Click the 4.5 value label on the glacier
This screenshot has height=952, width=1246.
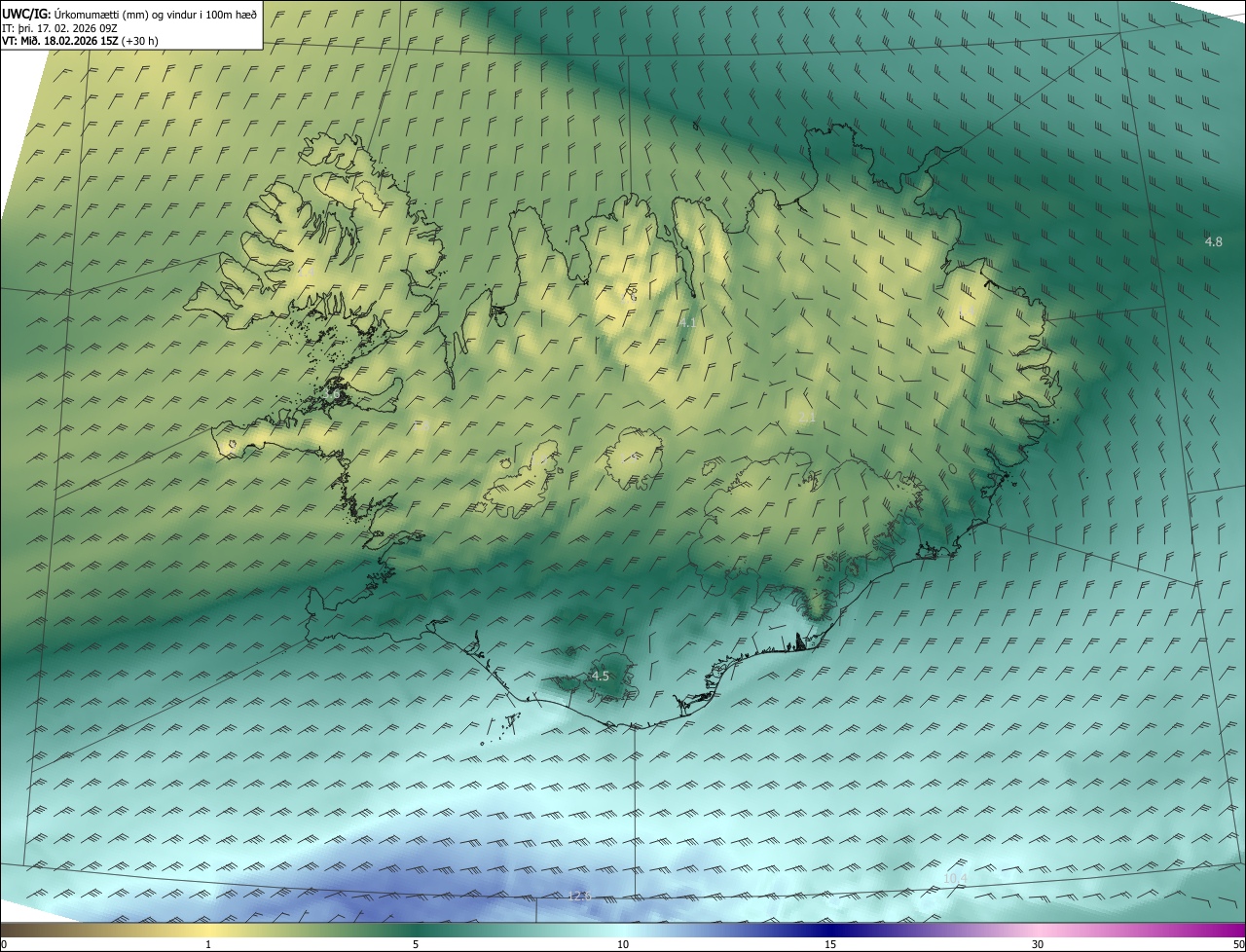coord(600,676)
